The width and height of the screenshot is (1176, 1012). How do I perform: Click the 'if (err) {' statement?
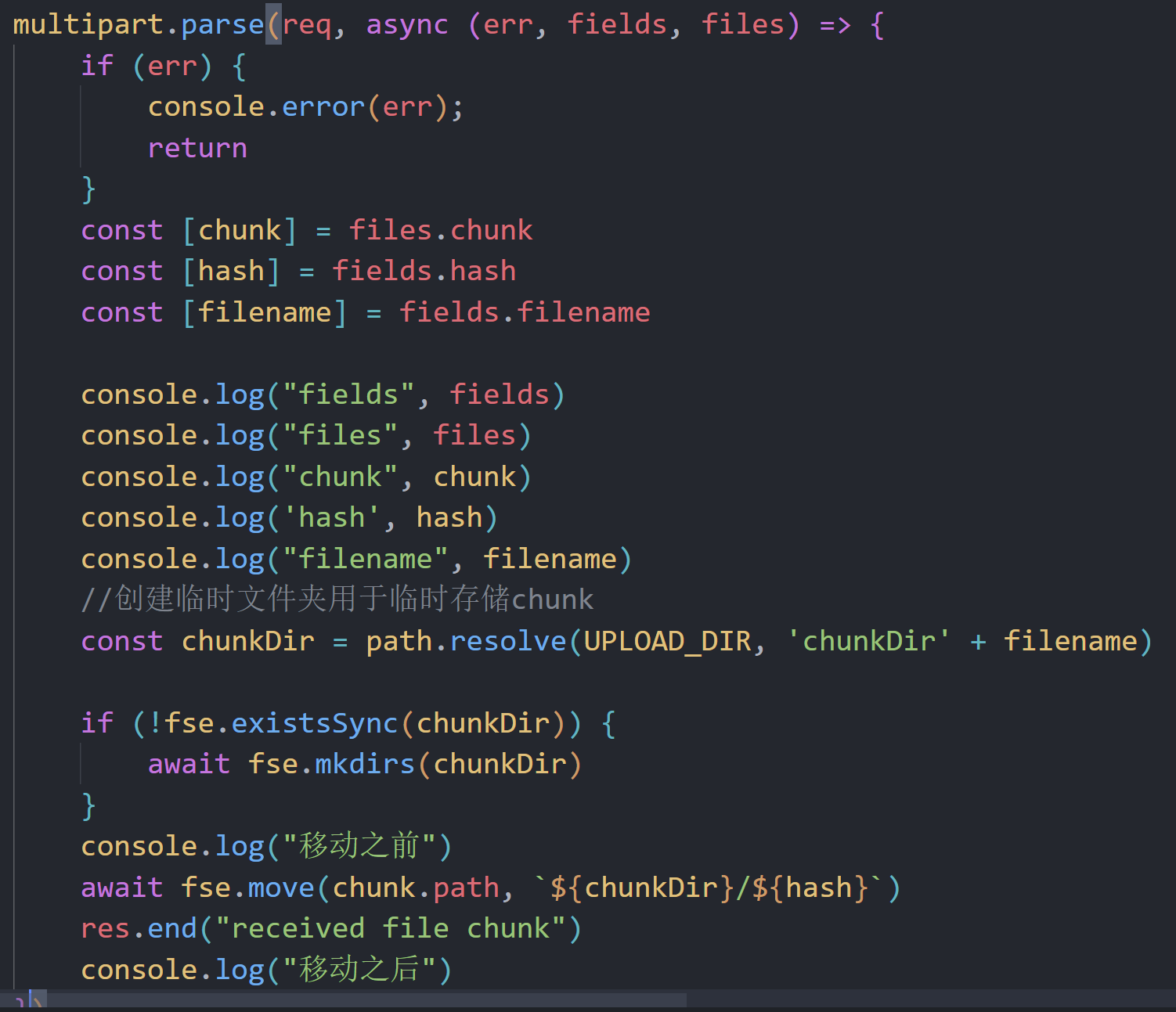point(164,66)
